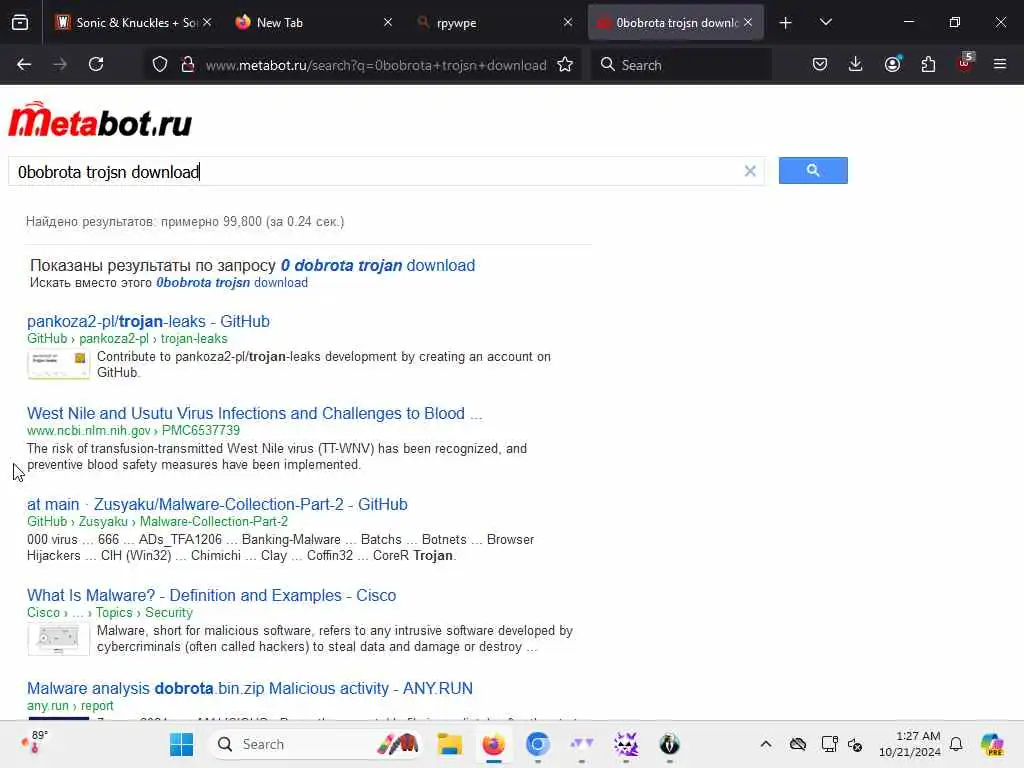This screenshot has height=768, width=1024.
Task: Open Firefox View recent browsing icon
Action: [x=20, y=23]
